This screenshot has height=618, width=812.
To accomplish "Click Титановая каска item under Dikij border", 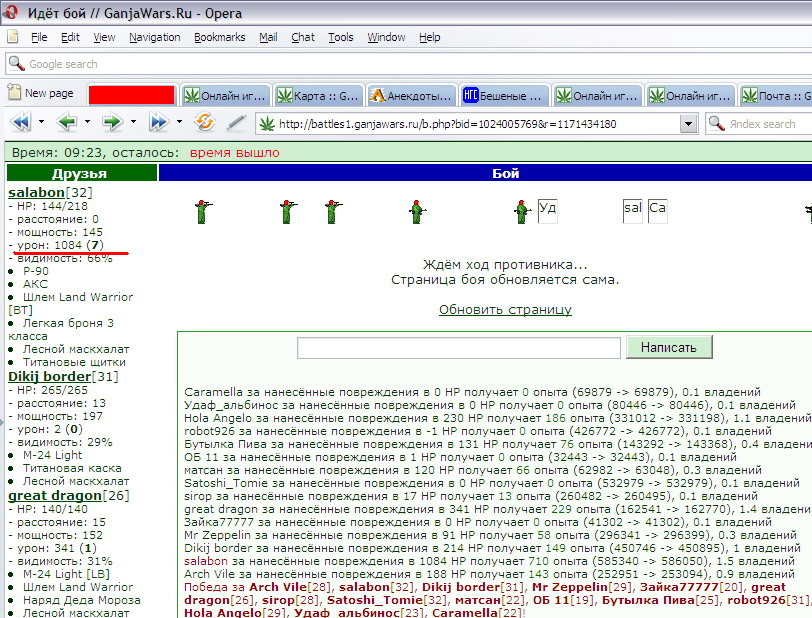I will tap(72, 468).
